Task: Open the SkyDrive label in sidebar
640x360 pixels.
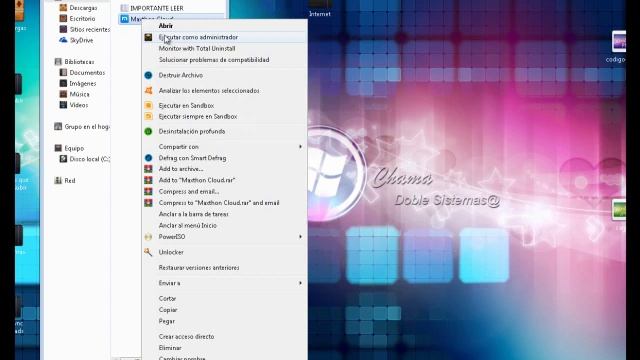Action: point(82,40)
